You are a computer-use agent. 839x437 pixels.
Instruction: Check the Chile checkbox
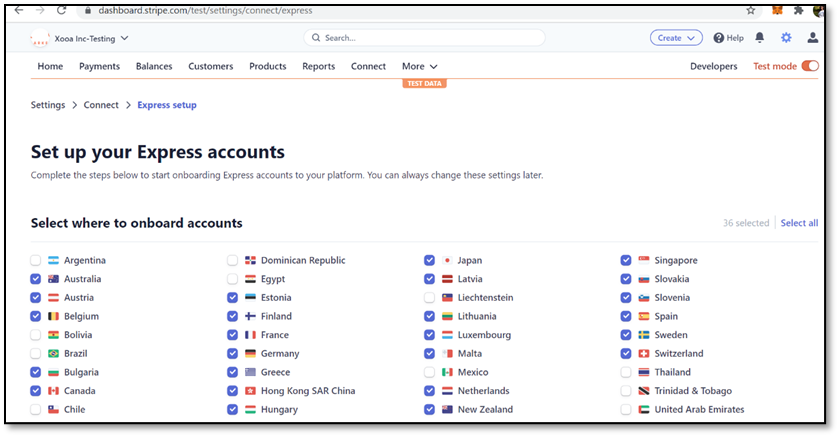[x=35, y=410]
